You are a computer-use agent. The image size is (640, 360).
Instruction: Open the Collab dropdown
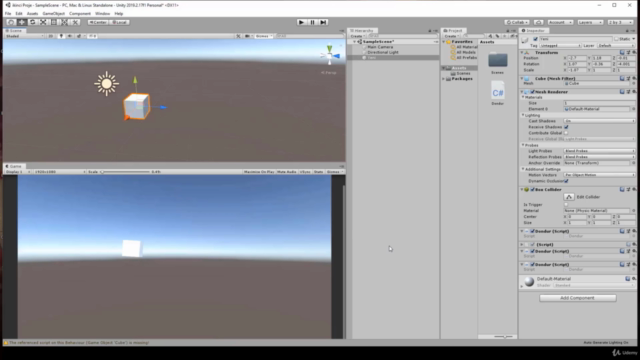tap(517, 22)
